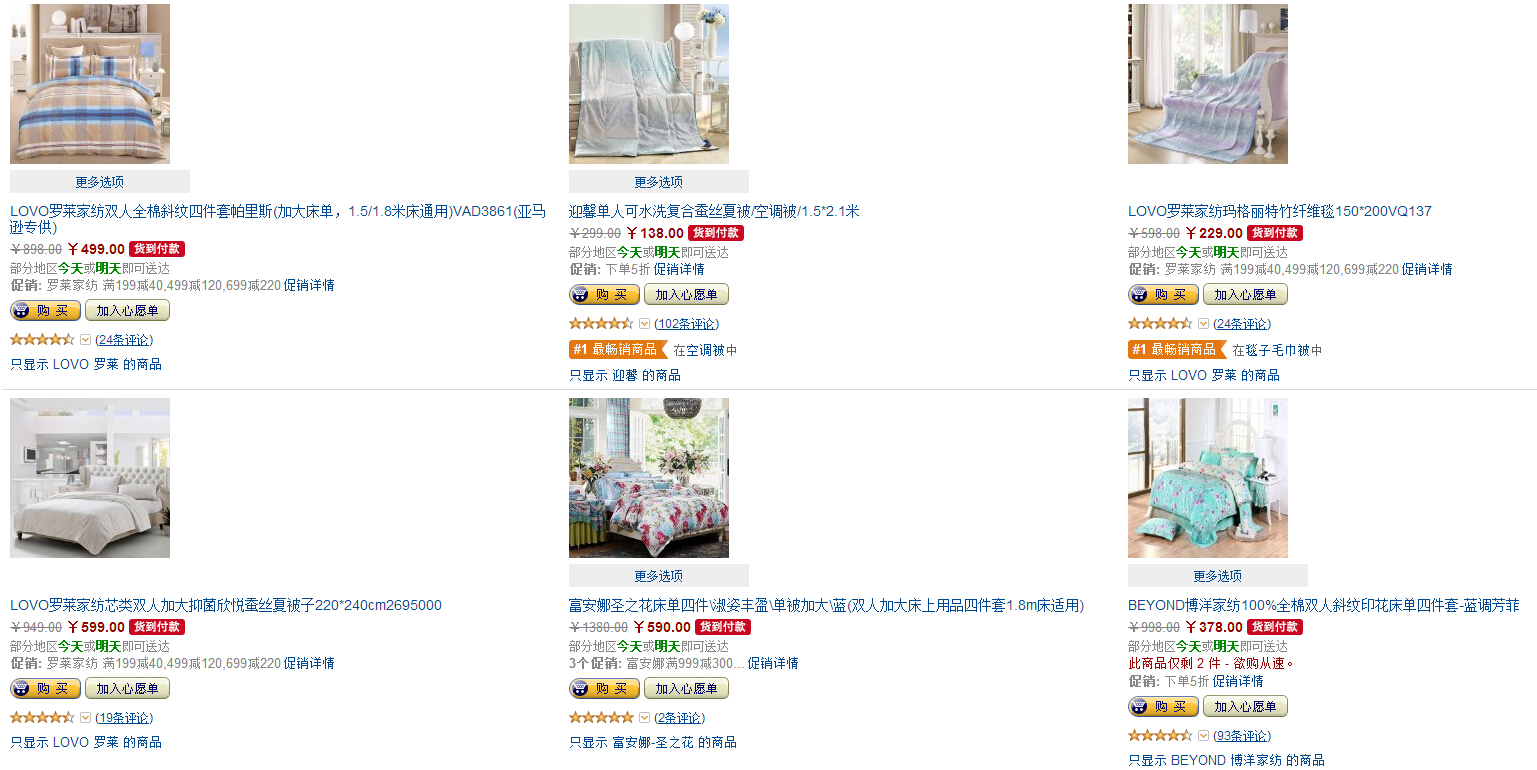
Task: Click #1 最畅销商品 badge under LOVO blanket
Action: click(x=1177, y=349)
